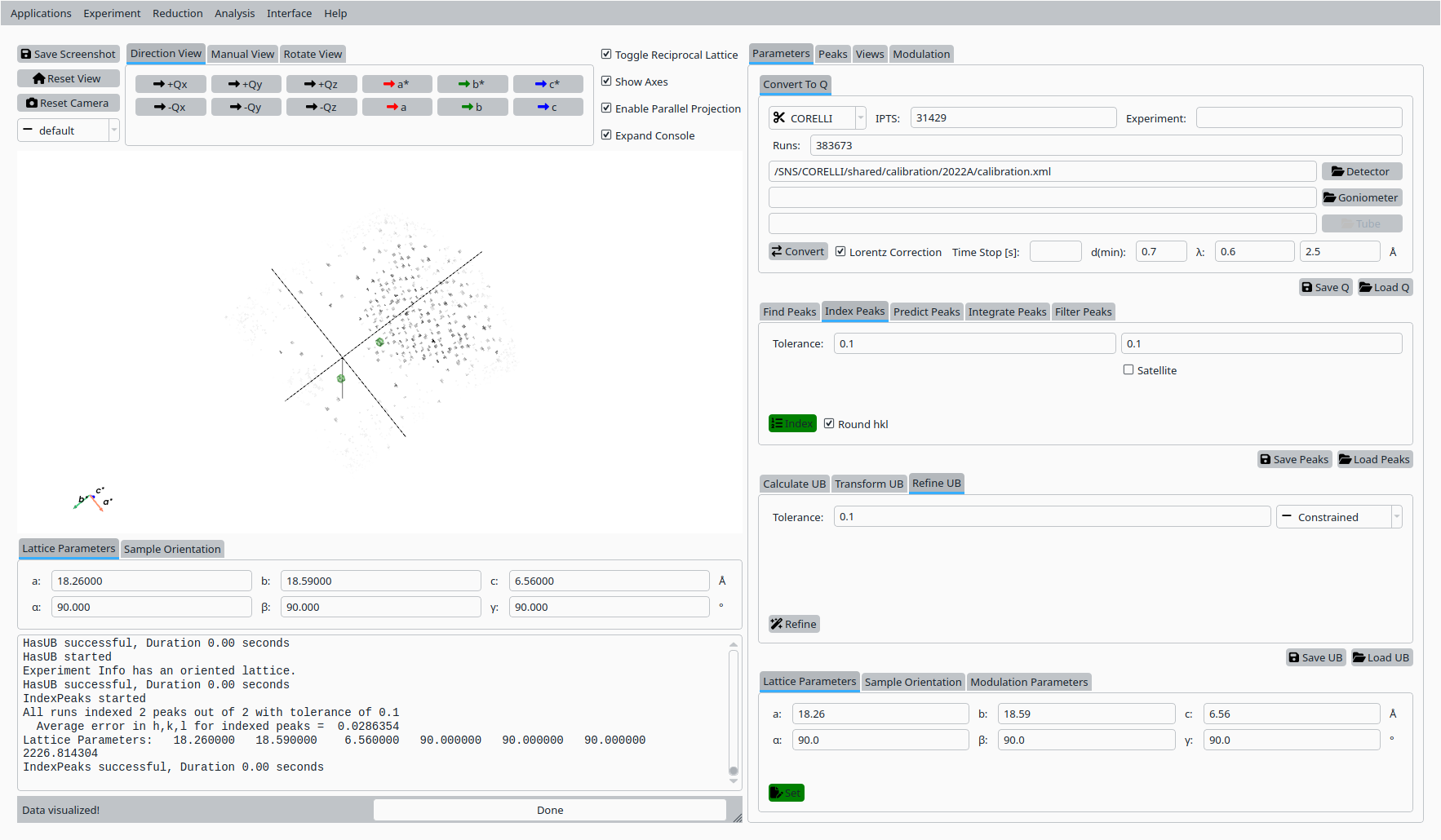
Task: Switch to the Predict Peaks tab
Action: pos(926,312)
